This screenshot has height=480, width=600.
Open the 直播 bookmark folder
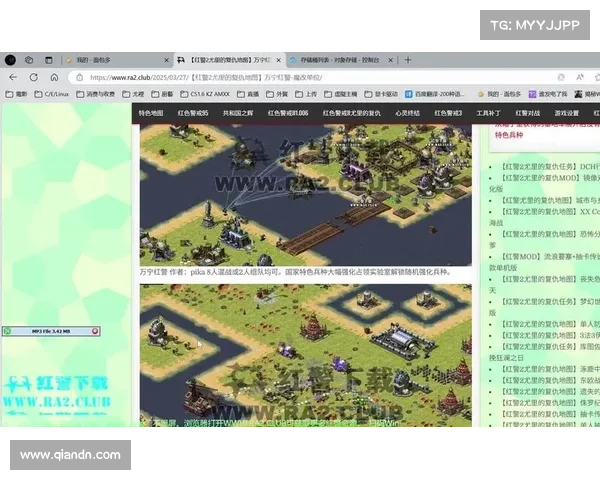pos(248,94)
